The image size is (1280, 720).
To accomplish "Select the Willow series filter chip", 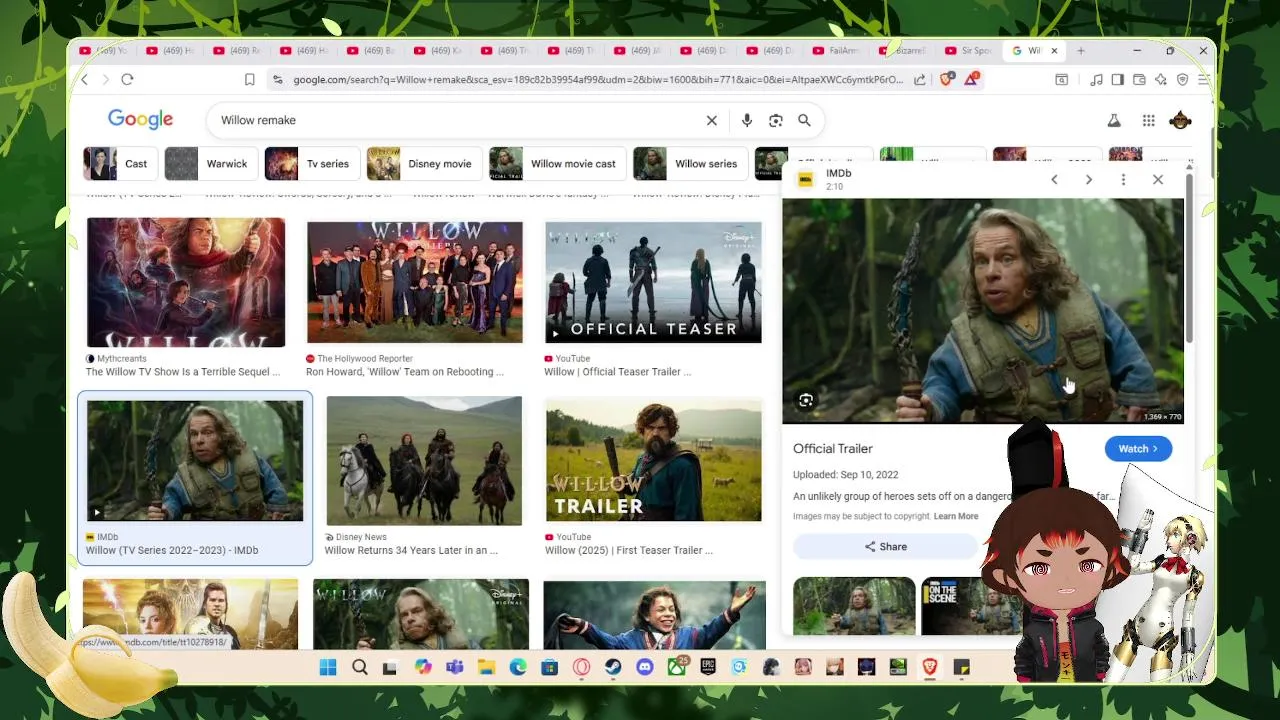I will coord(688,164).
